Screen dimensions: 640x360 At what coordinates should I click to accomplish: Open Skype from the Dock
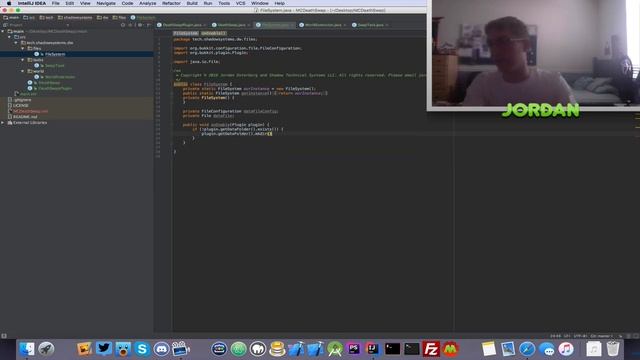tap(142, 349)
